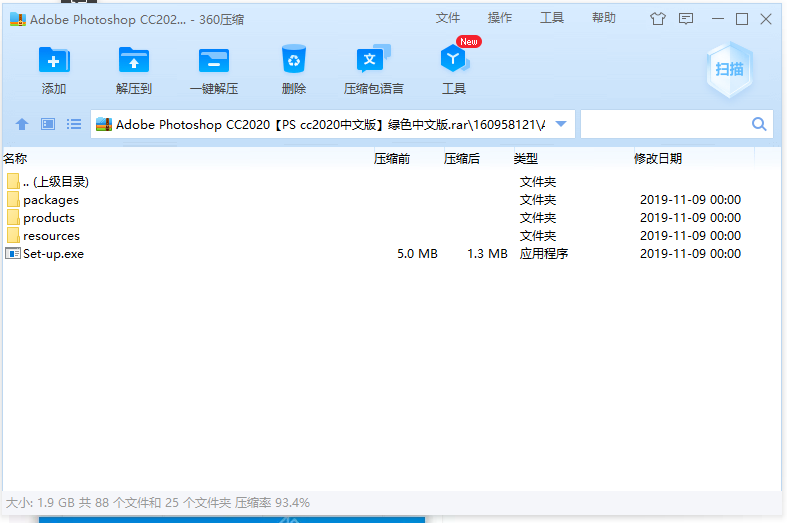Minimize the 360压缩 window
The width and height of the screenshot is (787, 523).
[x=718, y=19]
